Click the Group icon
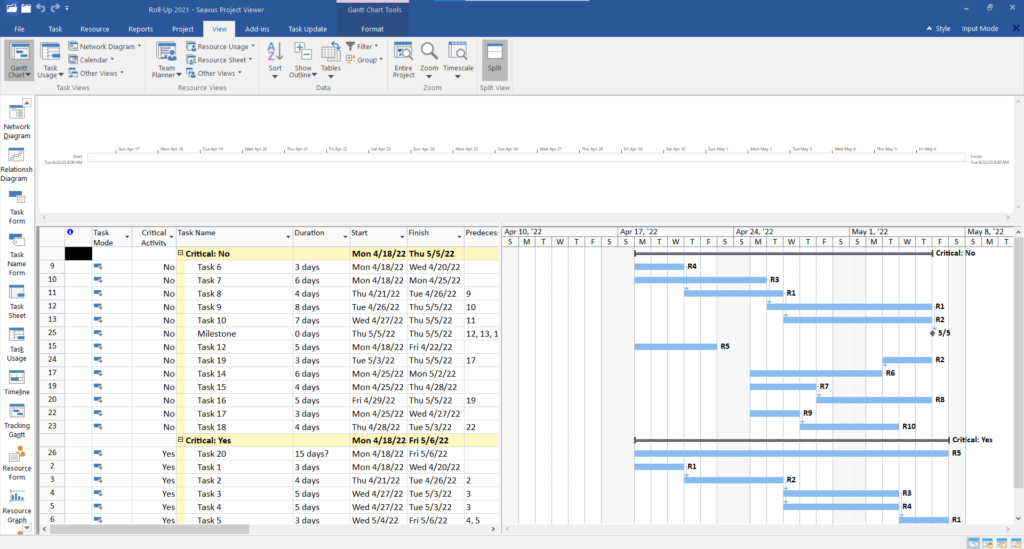1024x549 pixels. point(351,59)
